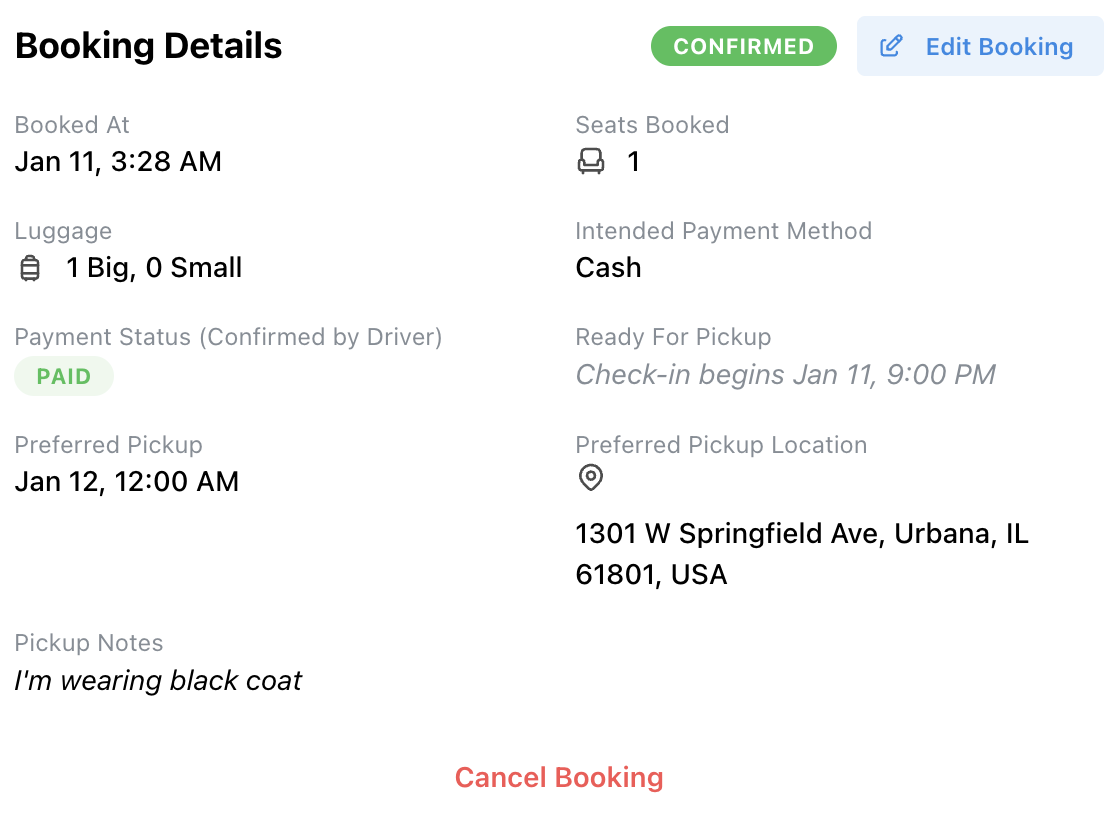The width and height of the screenshot is (1114, 830).
Task: Click the green CONFIRMED status badge
Action: pyautogui.click(x=744, y=45)
